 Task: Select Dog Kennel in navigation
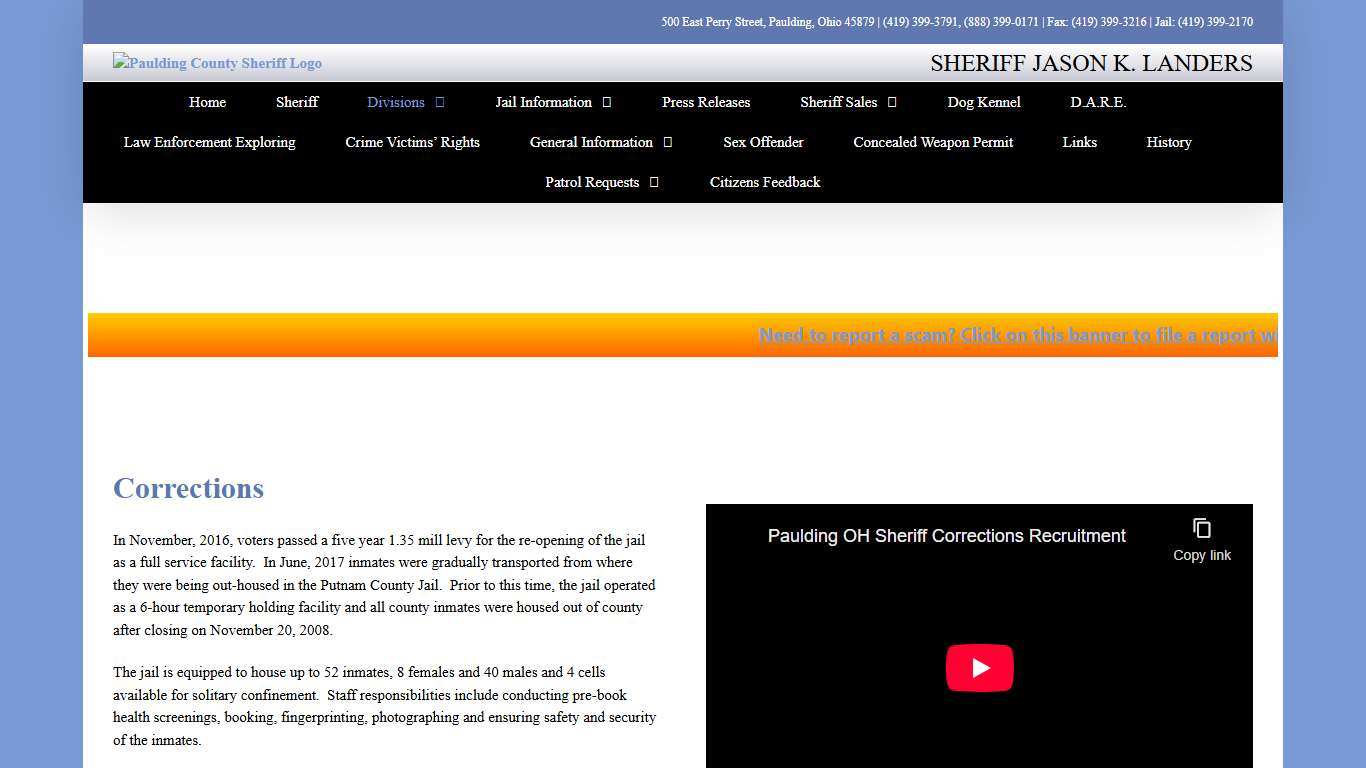pyautogui.click(x=984, y=102)
